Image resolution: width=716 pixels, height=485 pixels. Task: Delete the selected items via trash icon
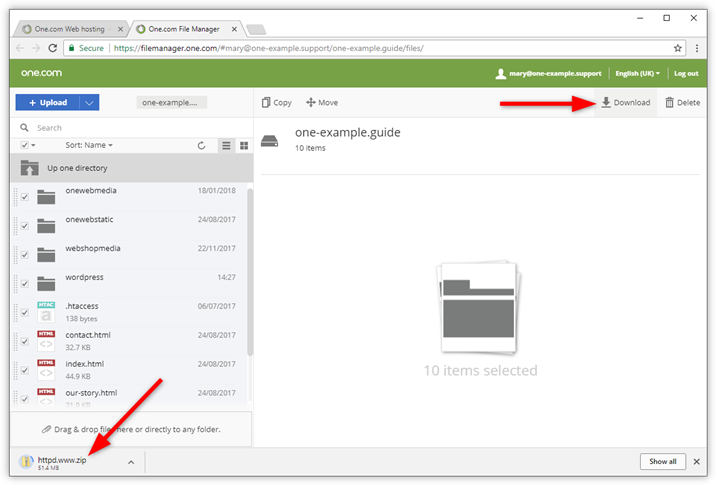(682, 102)
